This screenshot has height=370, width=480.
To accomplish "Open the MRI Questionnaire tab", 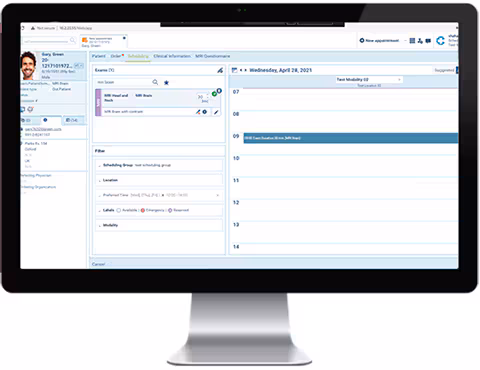I will (213, 56).
